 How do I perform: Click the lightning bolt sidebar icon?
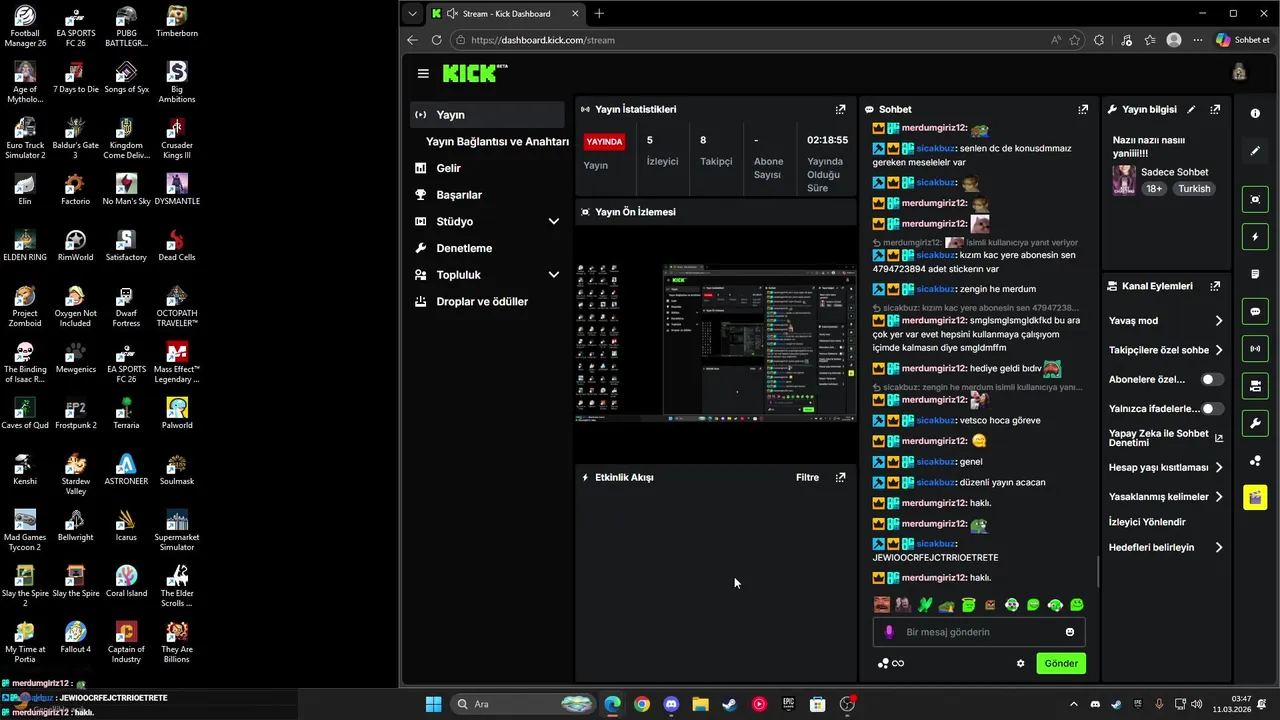point(1255,237)
